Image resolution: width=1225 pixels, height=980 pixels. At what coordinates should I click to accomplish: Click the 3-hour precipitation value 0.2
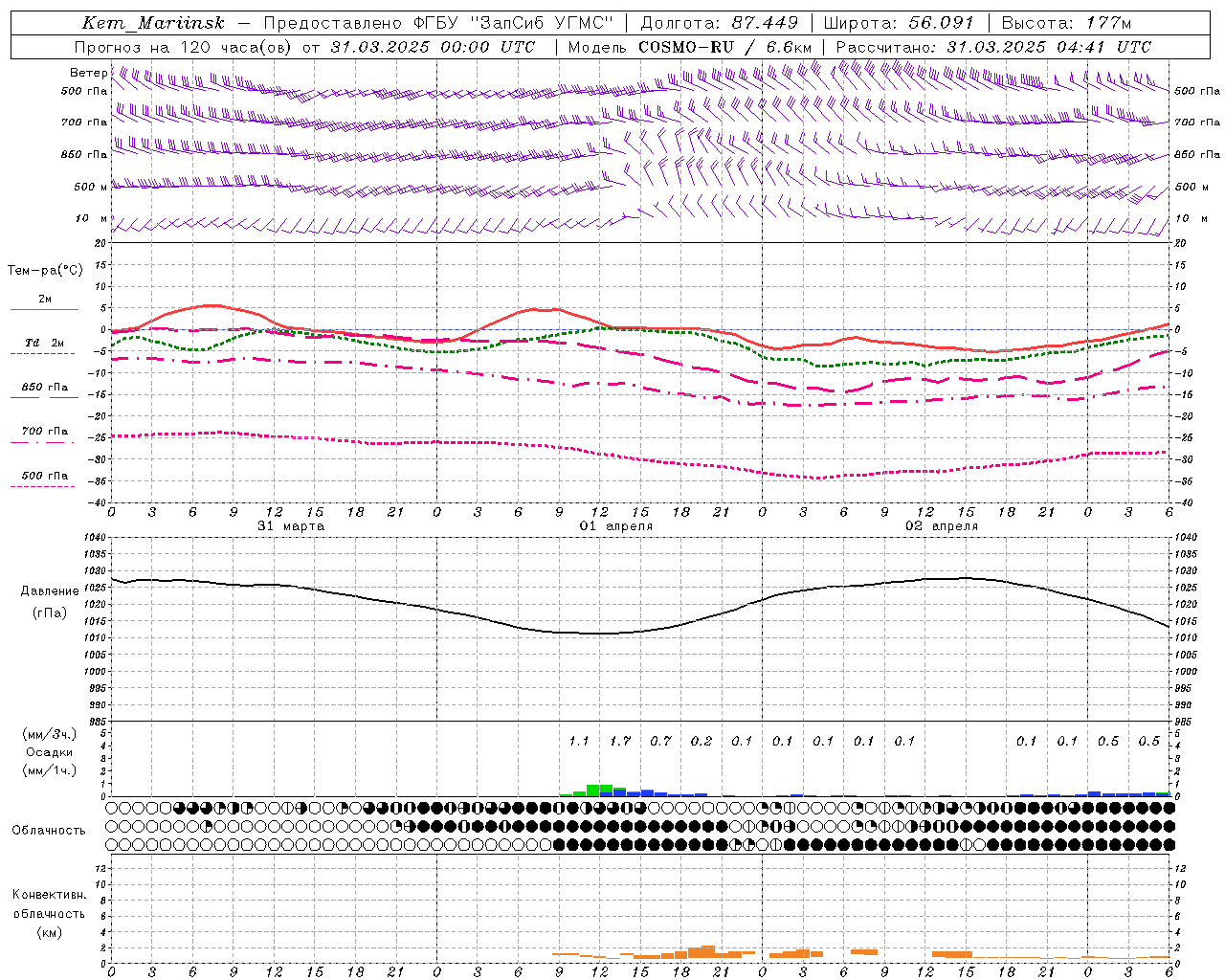pyautogui.click(x=702, y=741)
